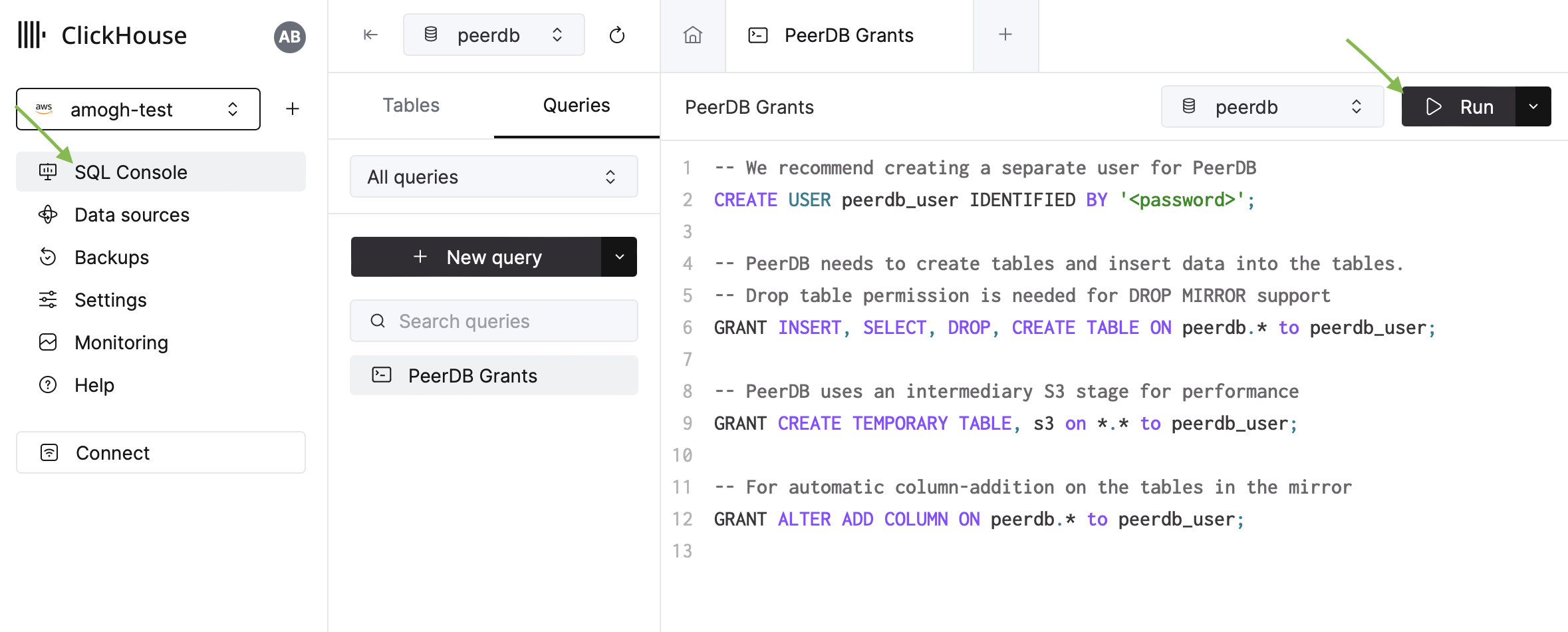Viewport: 1568px width, 632px height.
Task: Switch to the Tables tab
Action: (x=411, y=105)
